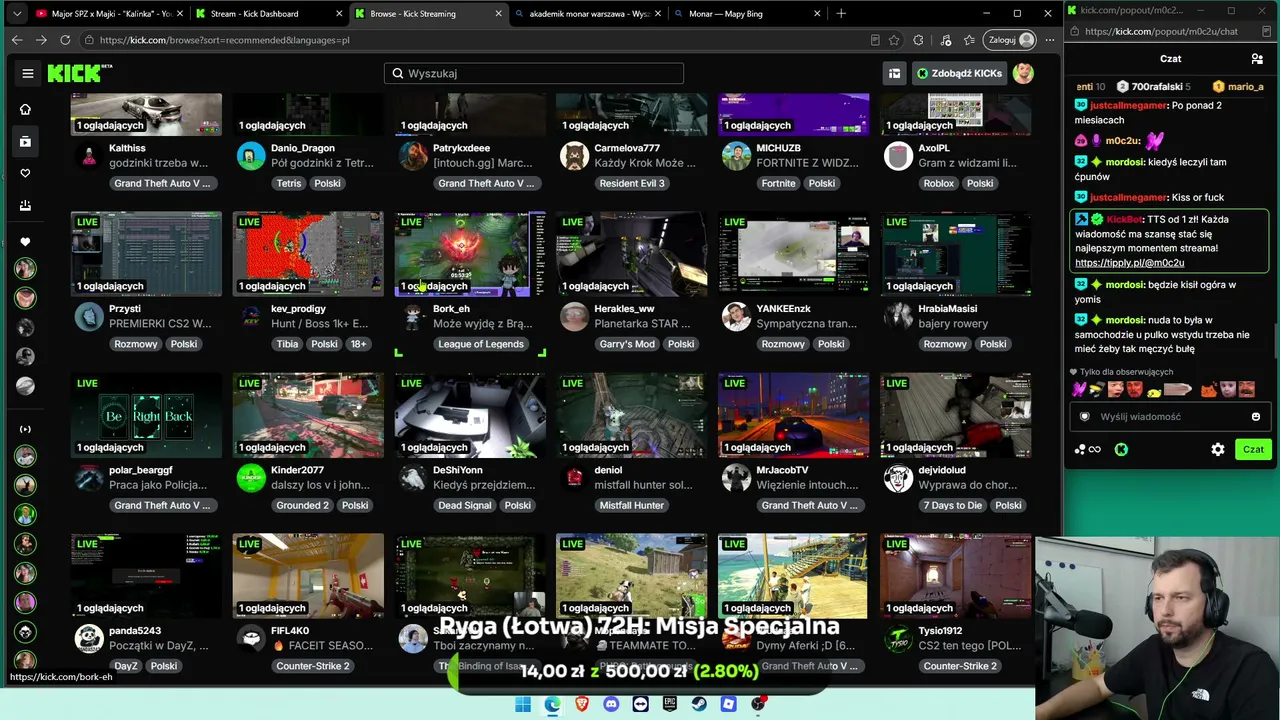
Task: Open Discord from the taskbar
Action: [611, 704]
